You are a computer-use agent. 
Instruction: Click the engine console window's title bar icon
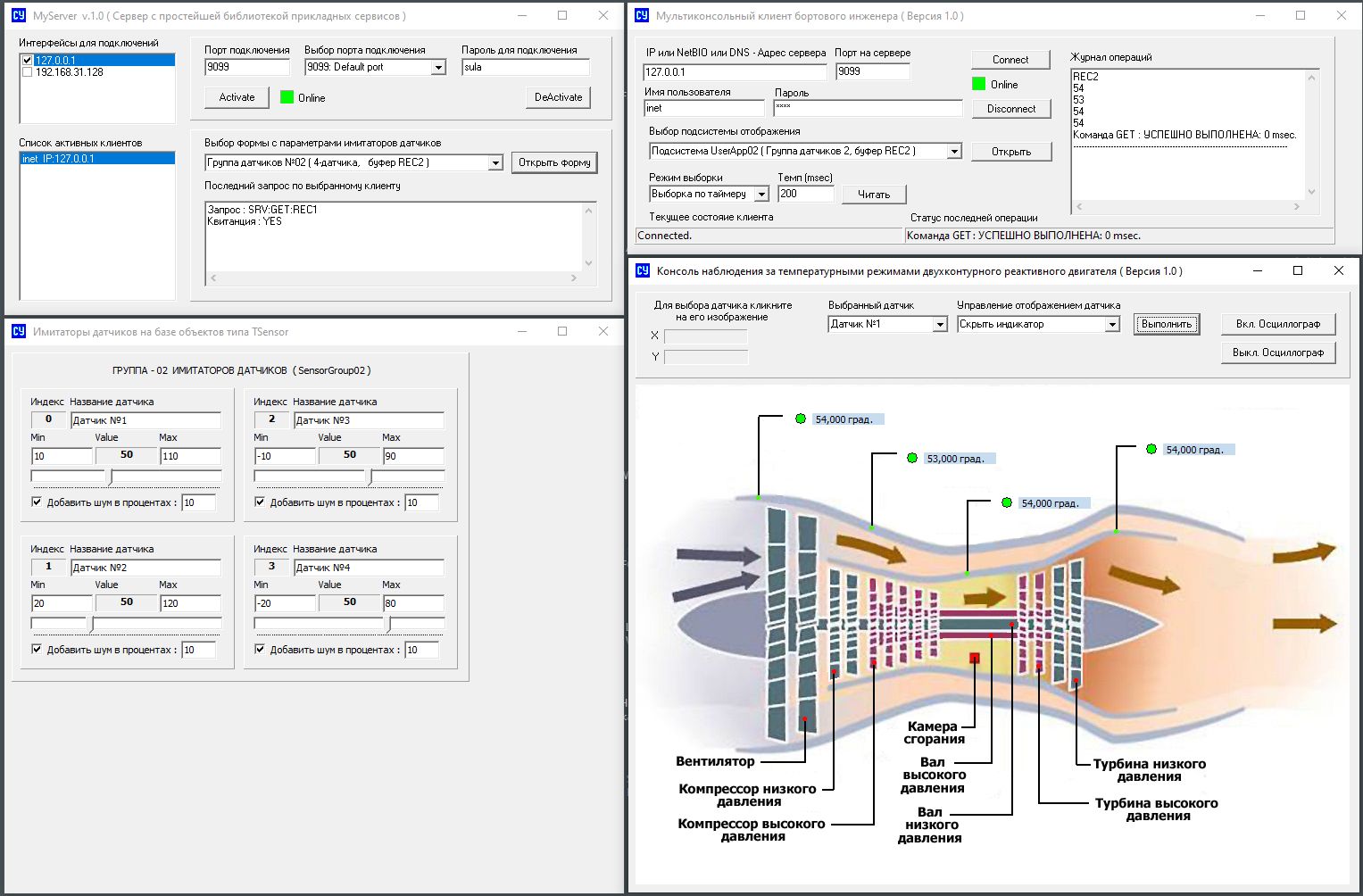pyautogui.click(x=642, y=270)
